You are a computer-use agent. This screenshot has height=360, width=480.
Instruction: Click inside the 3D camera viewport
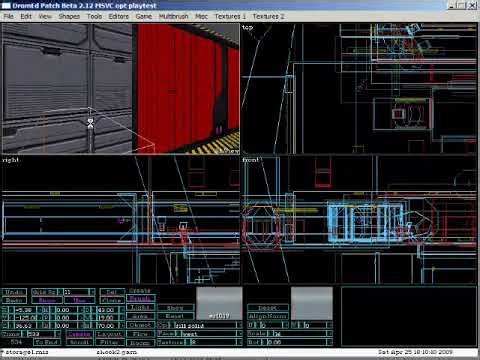(121, 88)
